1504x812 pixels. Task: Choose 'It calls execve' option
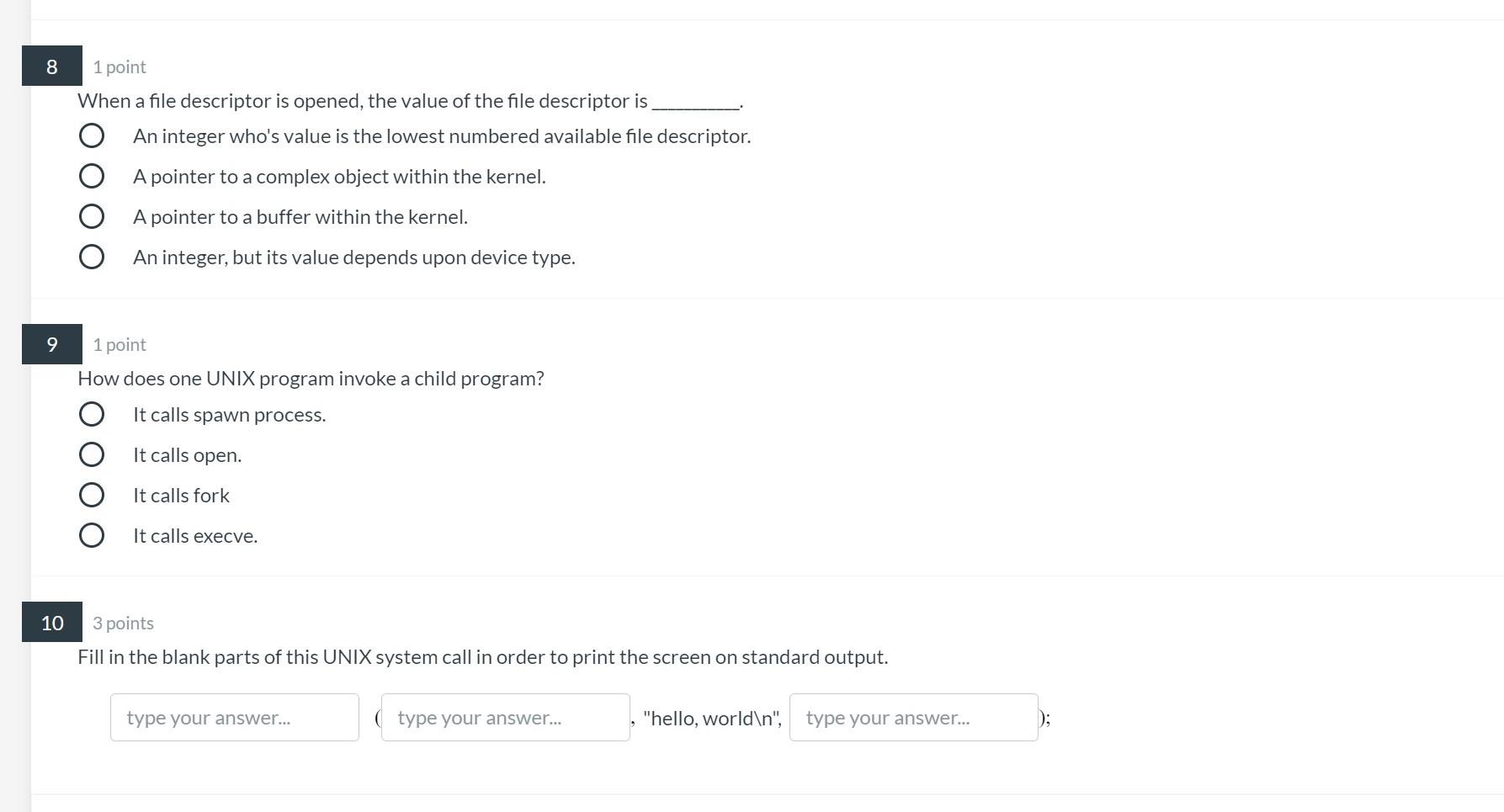click(92, 534)
